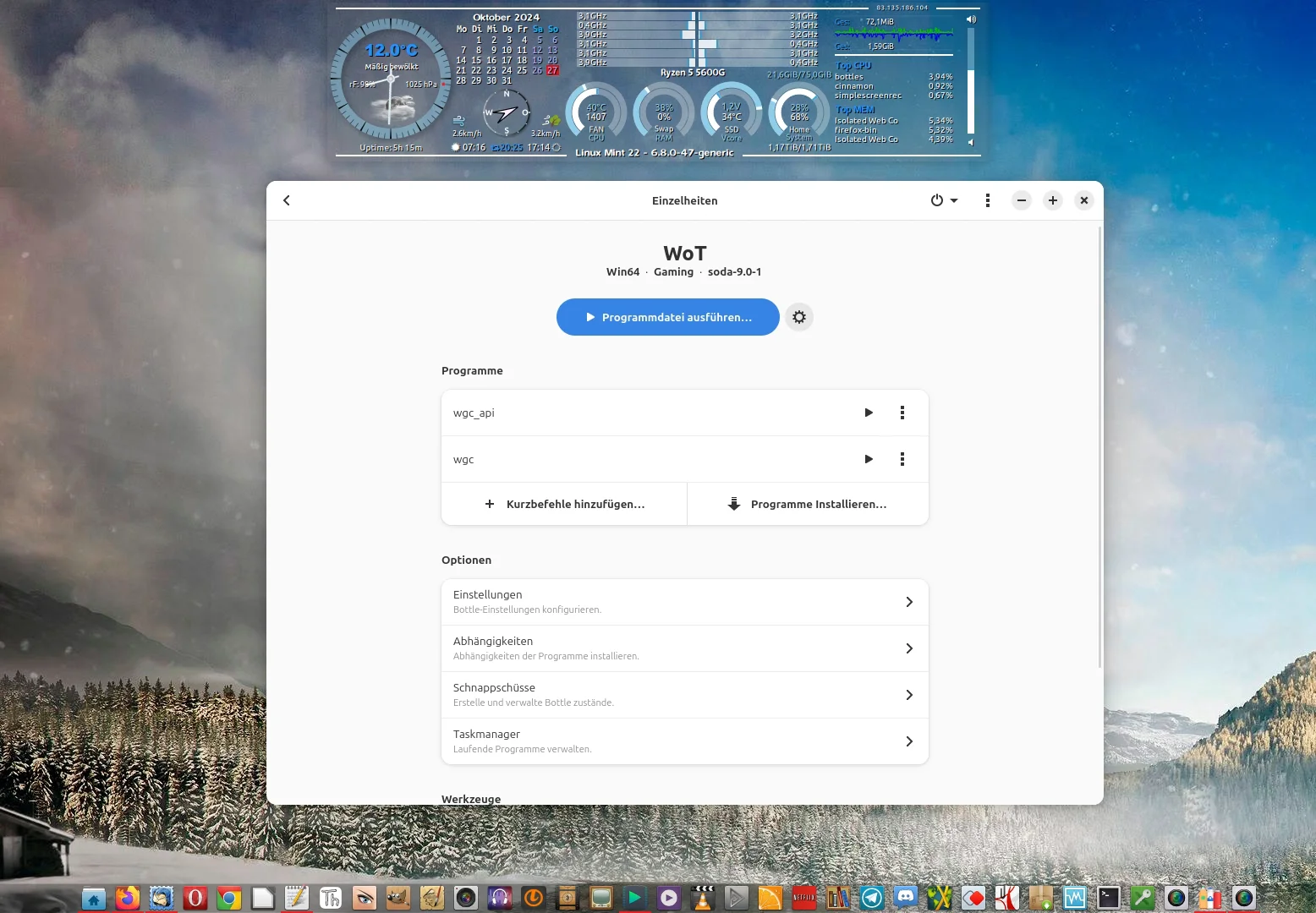
Task: Open the system monitor dock icon
Action: (1075, 898)
